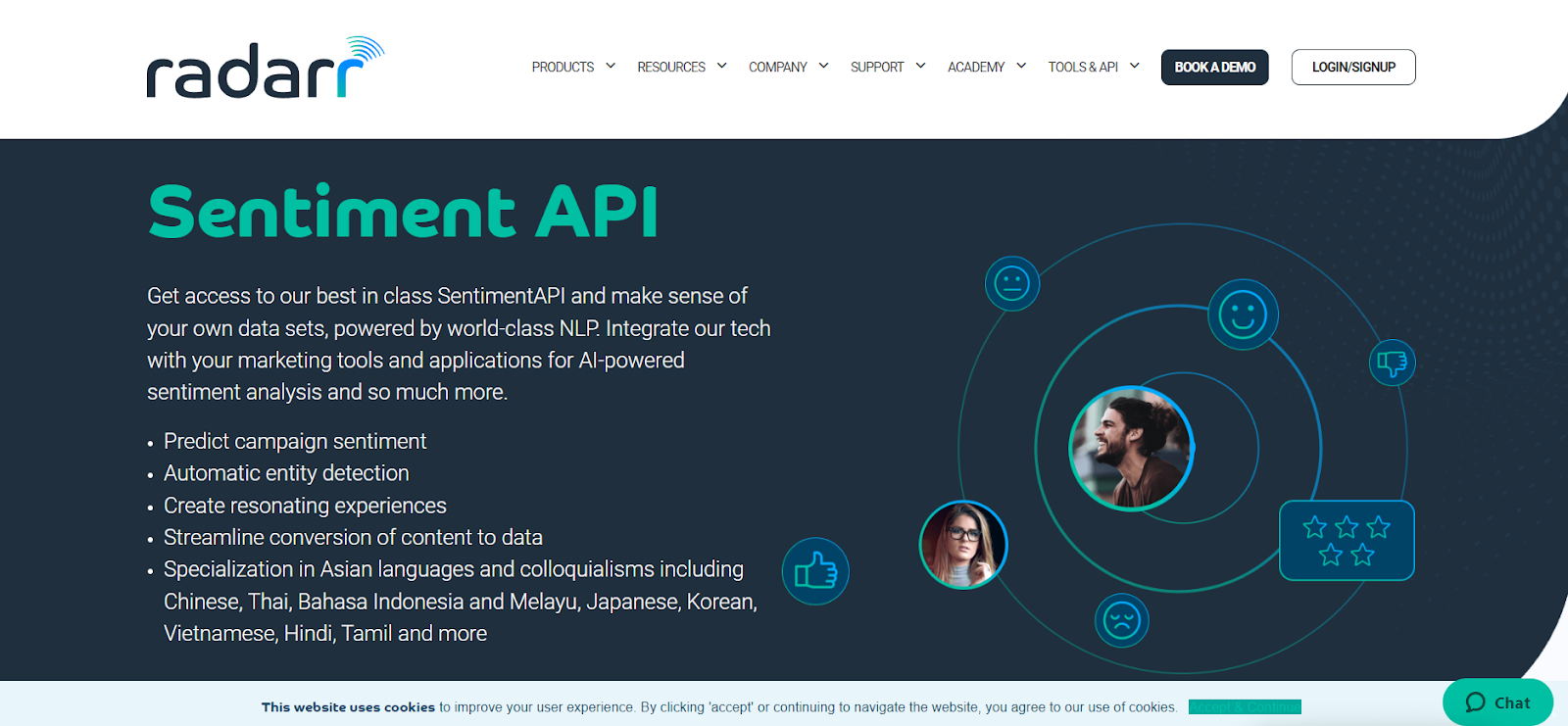Open the COMPANY menu label
This screenshot has width=1568, height=726.
(x=778, y=67)
